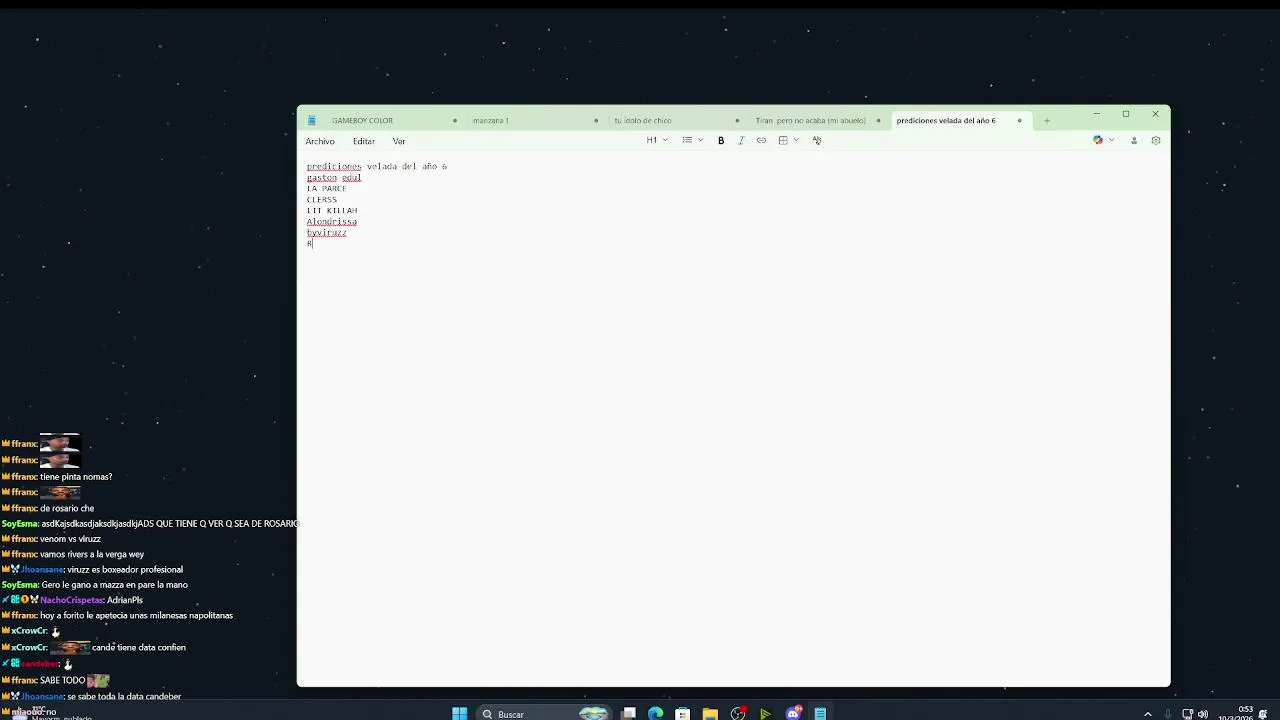
Task: Minimize the Notepad window
Action: click(1096, 114)
